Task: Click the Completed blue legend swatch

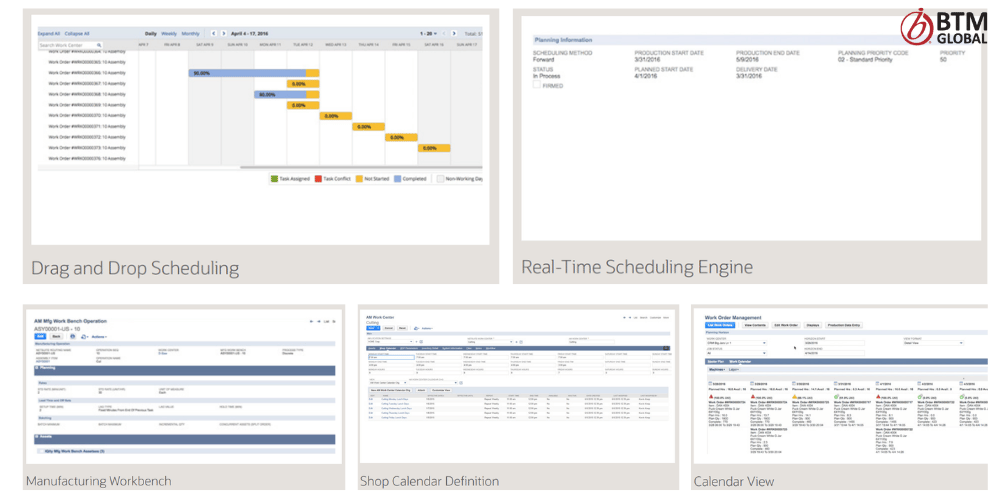Action: point(397,179)
